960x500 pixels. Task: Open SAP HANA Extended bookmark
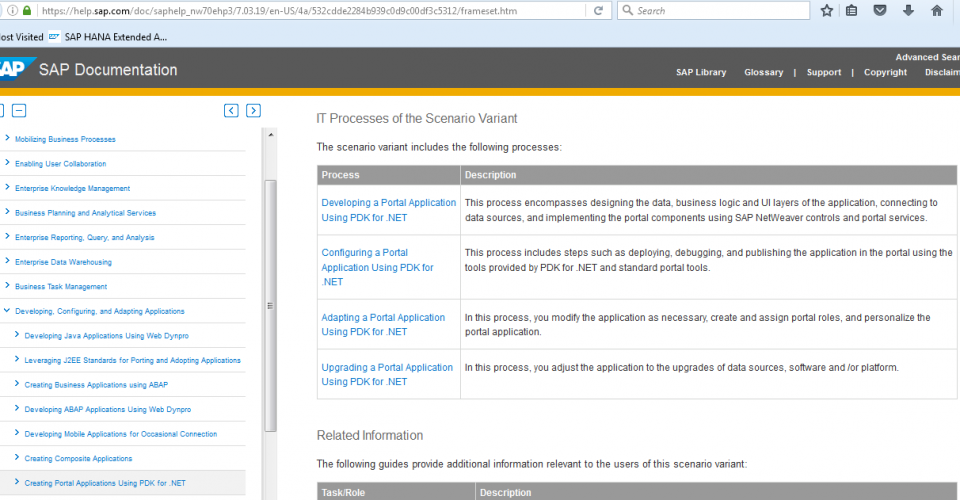[x=108, y=37]
